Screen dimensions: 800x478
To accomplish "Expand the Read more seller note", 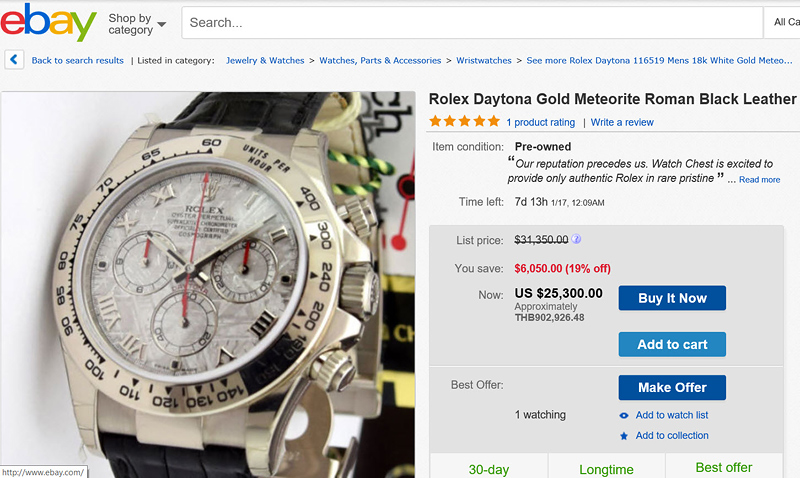I will [759, 180].
